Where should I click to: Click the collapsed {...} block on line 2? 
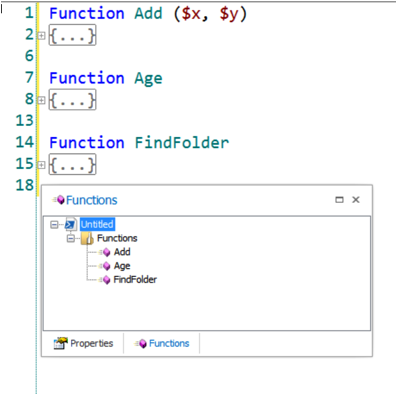coord(73,35)
